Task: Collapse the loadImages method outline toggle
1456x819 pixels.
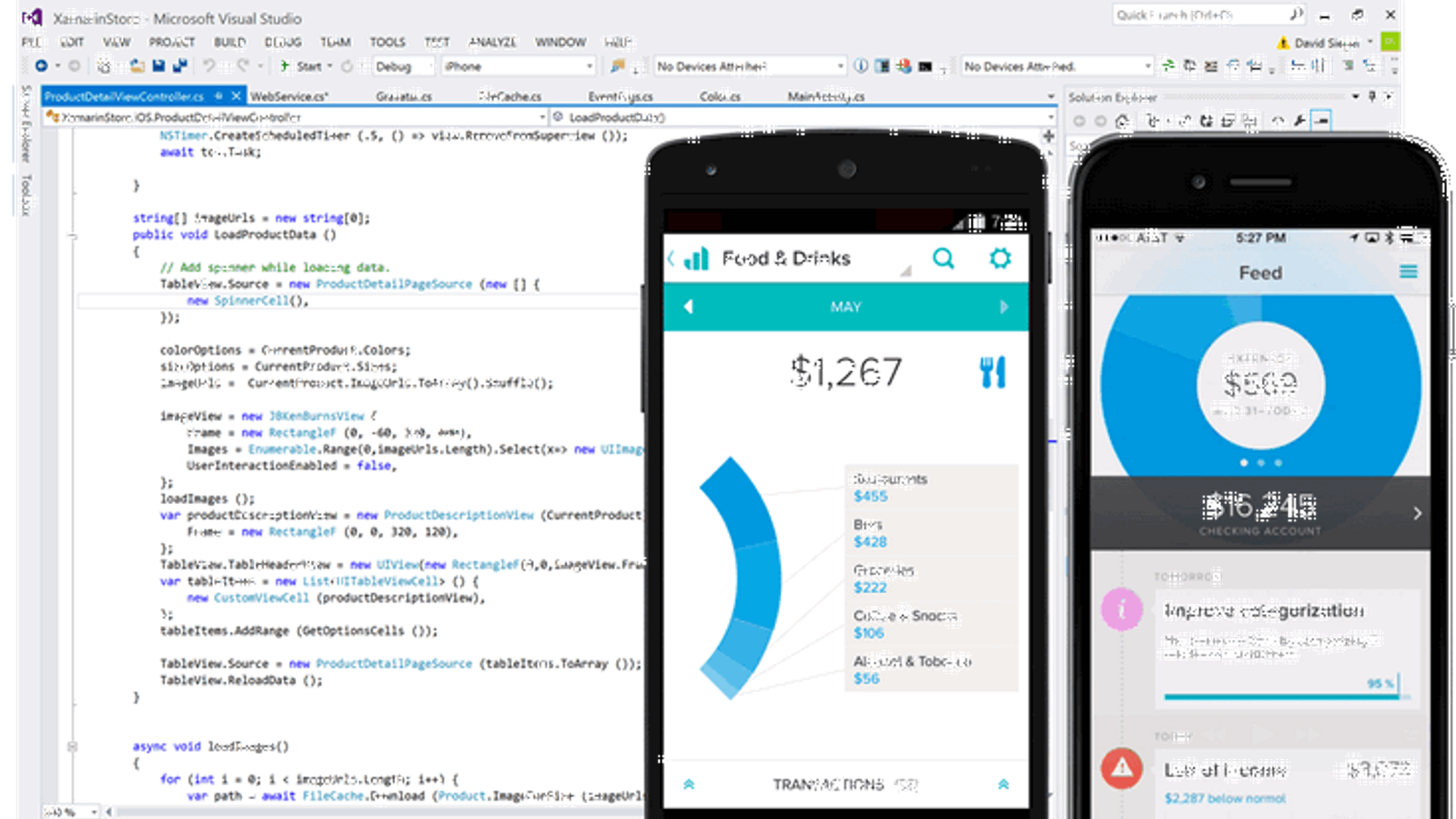Action: (72, 746)
